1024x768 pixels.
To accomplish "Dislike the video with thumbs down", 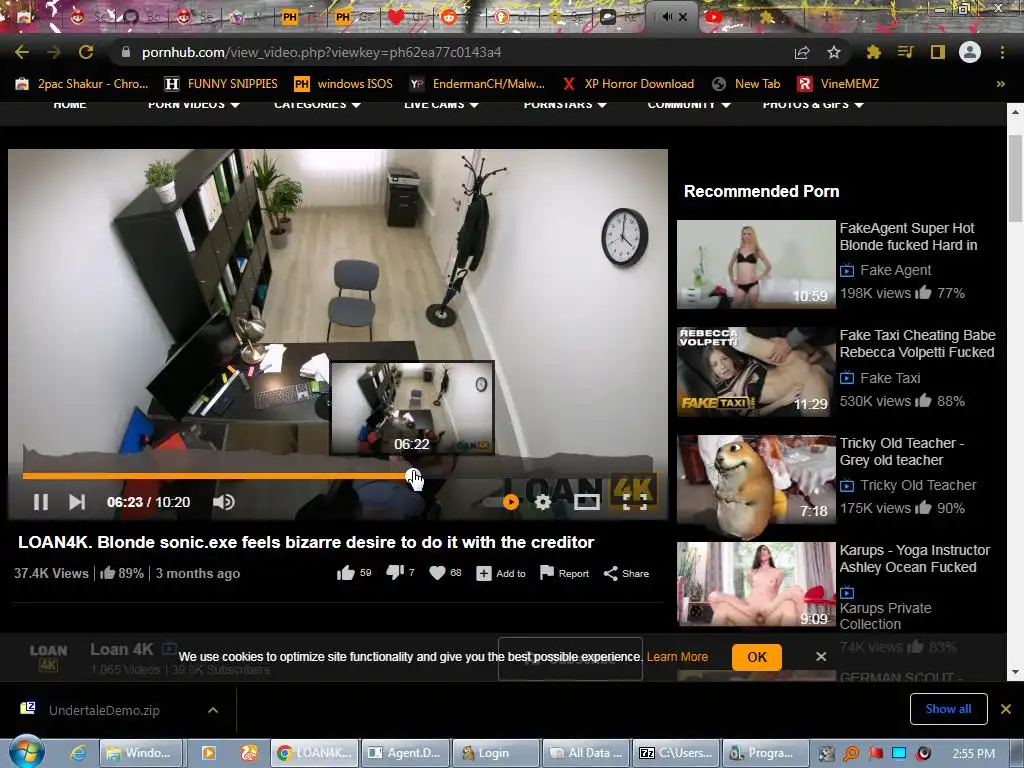I will coord(394,573).
